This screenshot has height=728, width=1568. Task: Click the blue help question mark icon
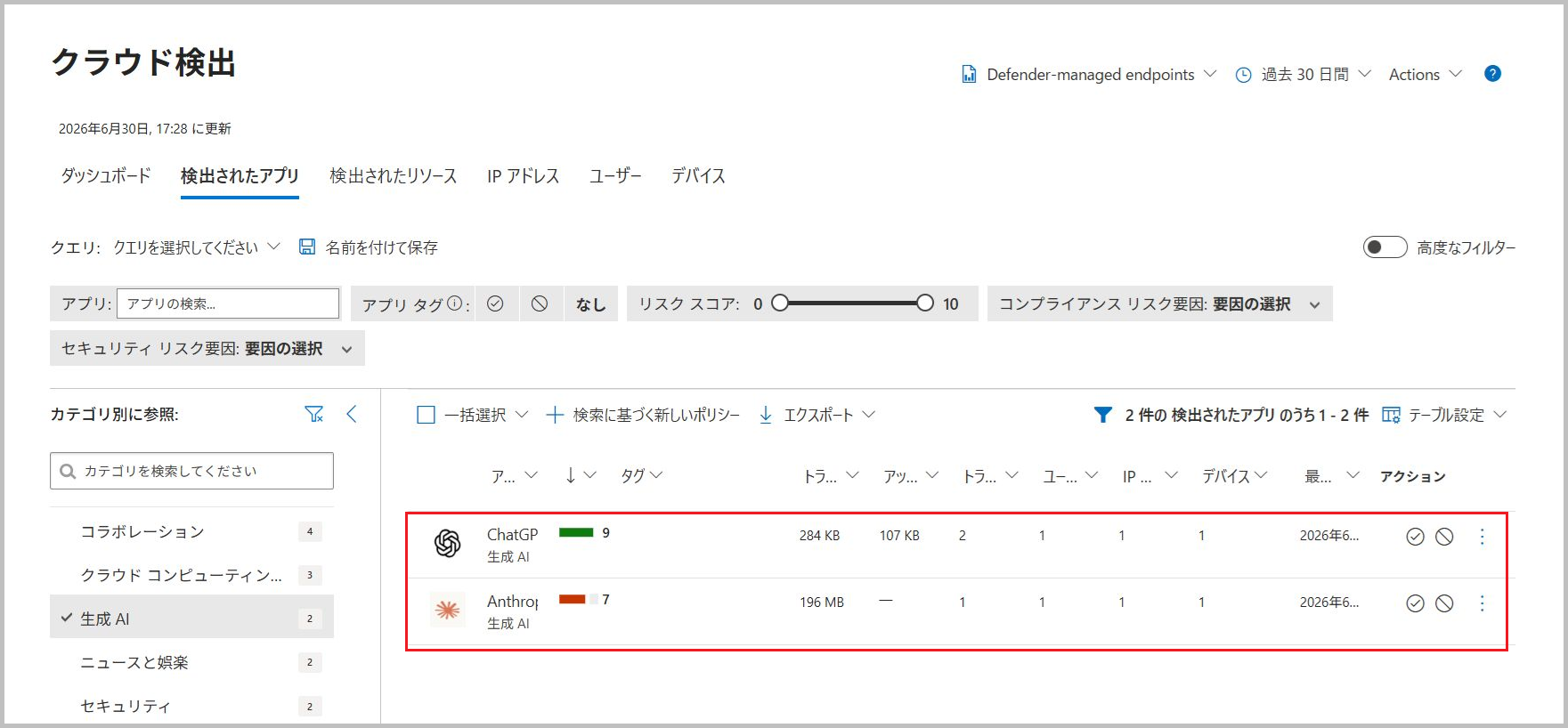click(x=1492, y=74)
